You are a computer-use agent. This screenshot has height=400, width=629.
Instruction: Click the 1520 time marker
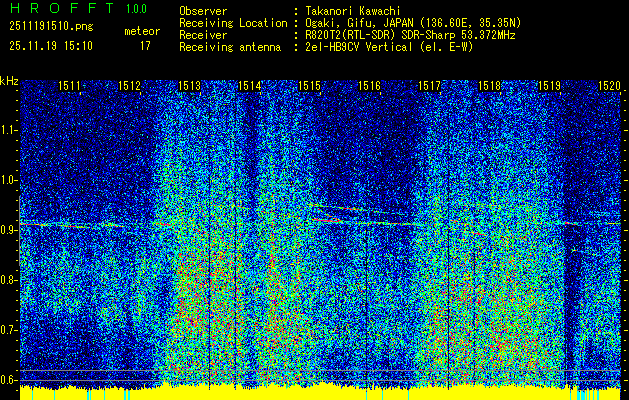609,86
